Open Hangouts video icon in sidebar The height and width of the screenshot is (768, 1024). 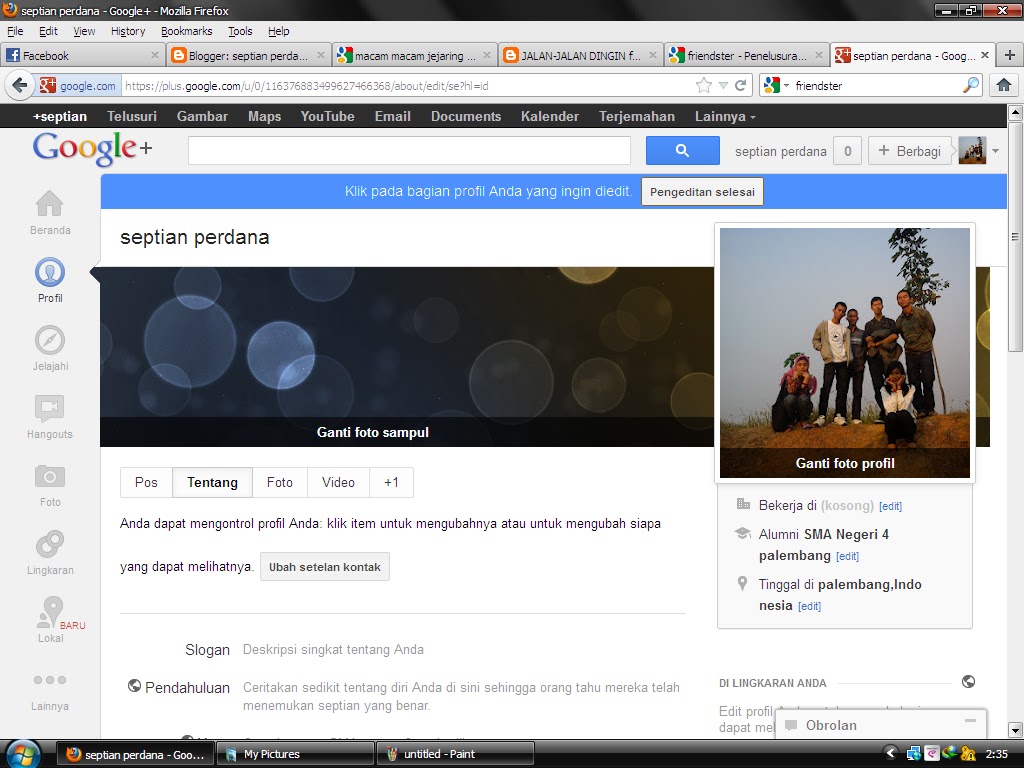pyautogui.click(x=50, y=408)
